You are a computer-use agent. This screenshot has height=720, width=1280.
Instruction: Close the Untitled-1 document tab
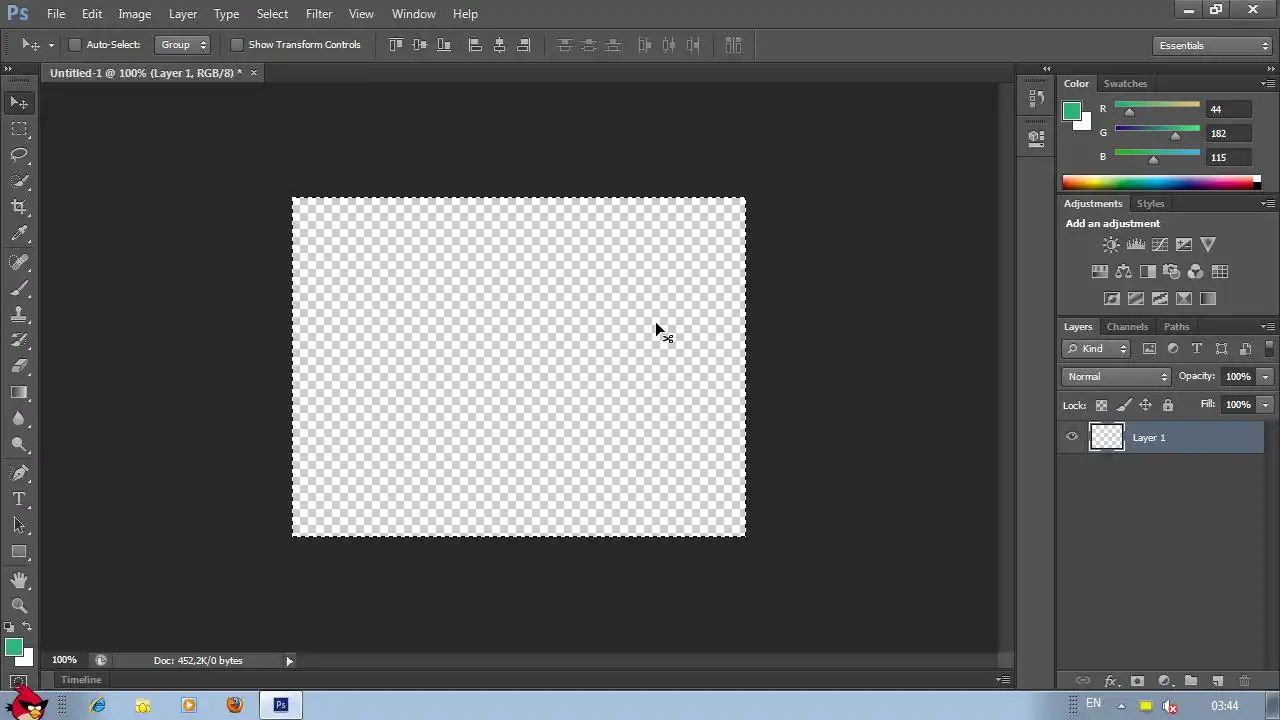pos(253,73)
